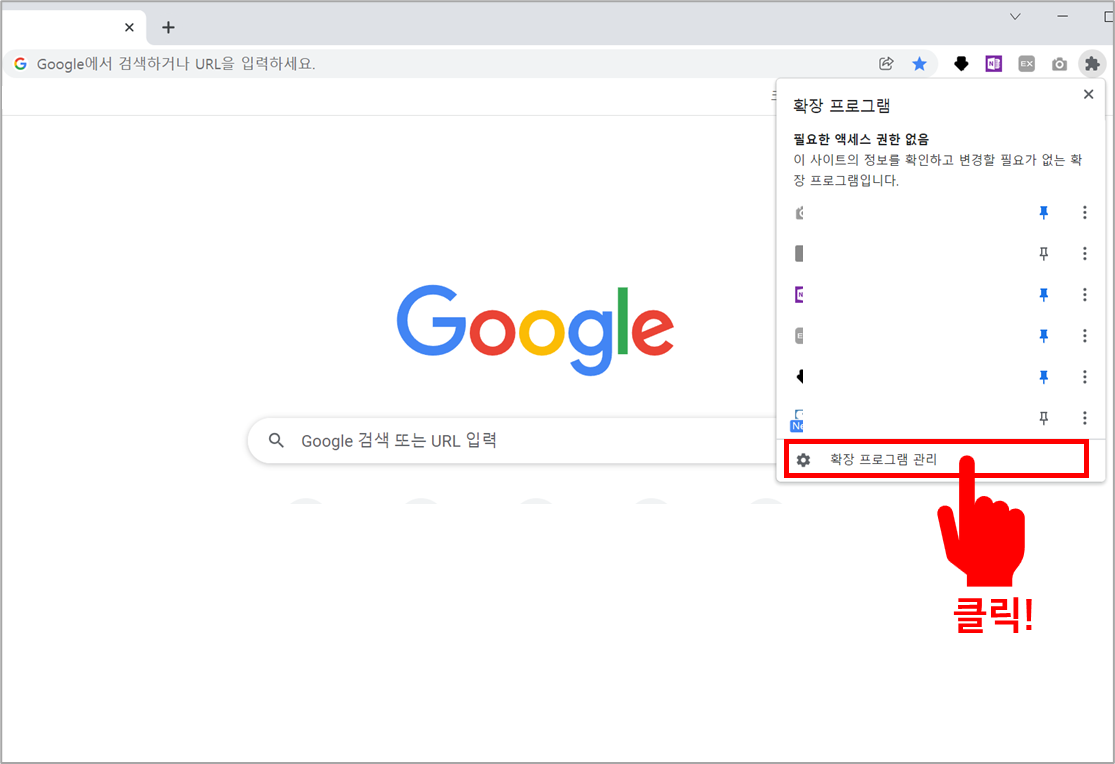Click the Google G icon in address bar

pyautogui.click(x=21, y=64)
